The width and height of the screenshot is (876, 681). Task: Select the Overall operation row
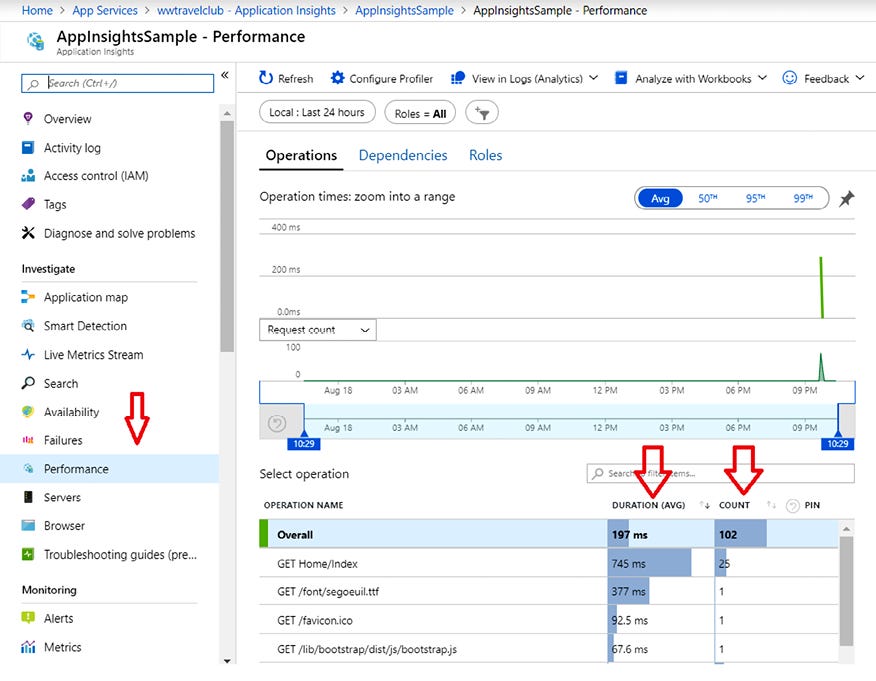[549, 534]
